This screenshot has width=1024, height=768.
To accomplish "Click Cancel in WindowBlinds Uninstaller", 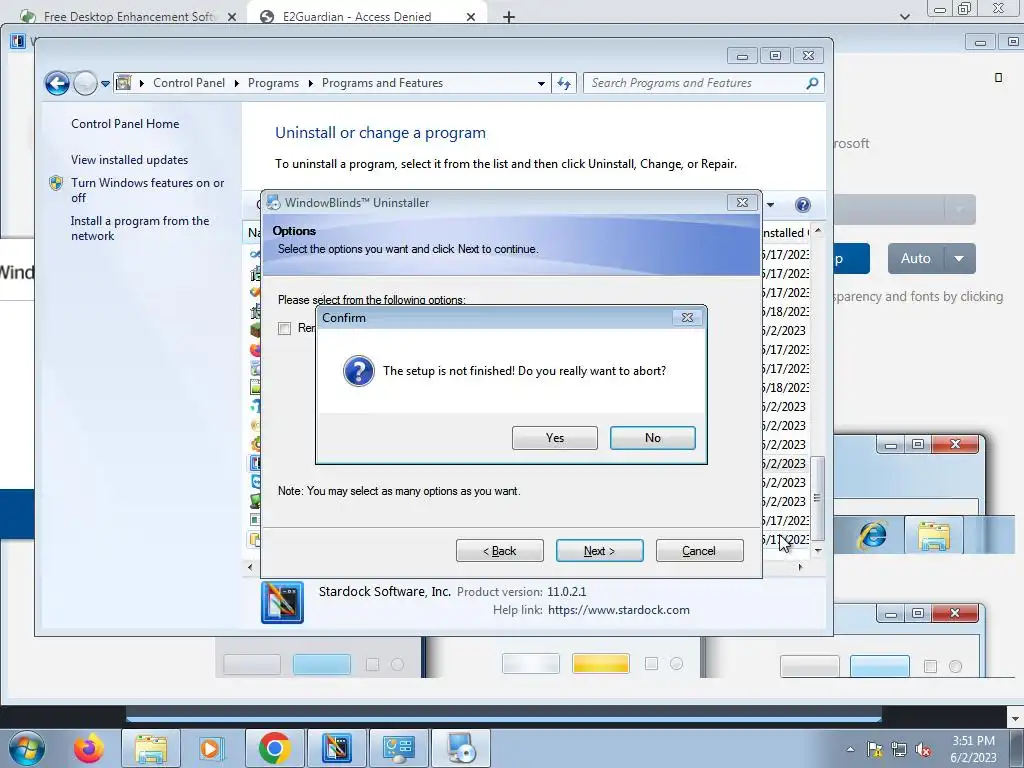I will pyautogui.click(x=699, y=551).
